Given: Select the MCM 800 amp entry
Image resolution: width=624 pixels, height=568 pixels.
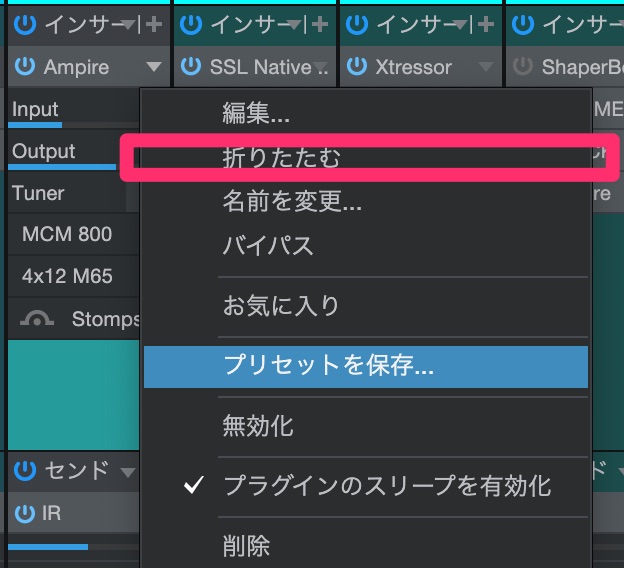Looking at the screenshot, I should pyautogui.click(x=67, y=234).
